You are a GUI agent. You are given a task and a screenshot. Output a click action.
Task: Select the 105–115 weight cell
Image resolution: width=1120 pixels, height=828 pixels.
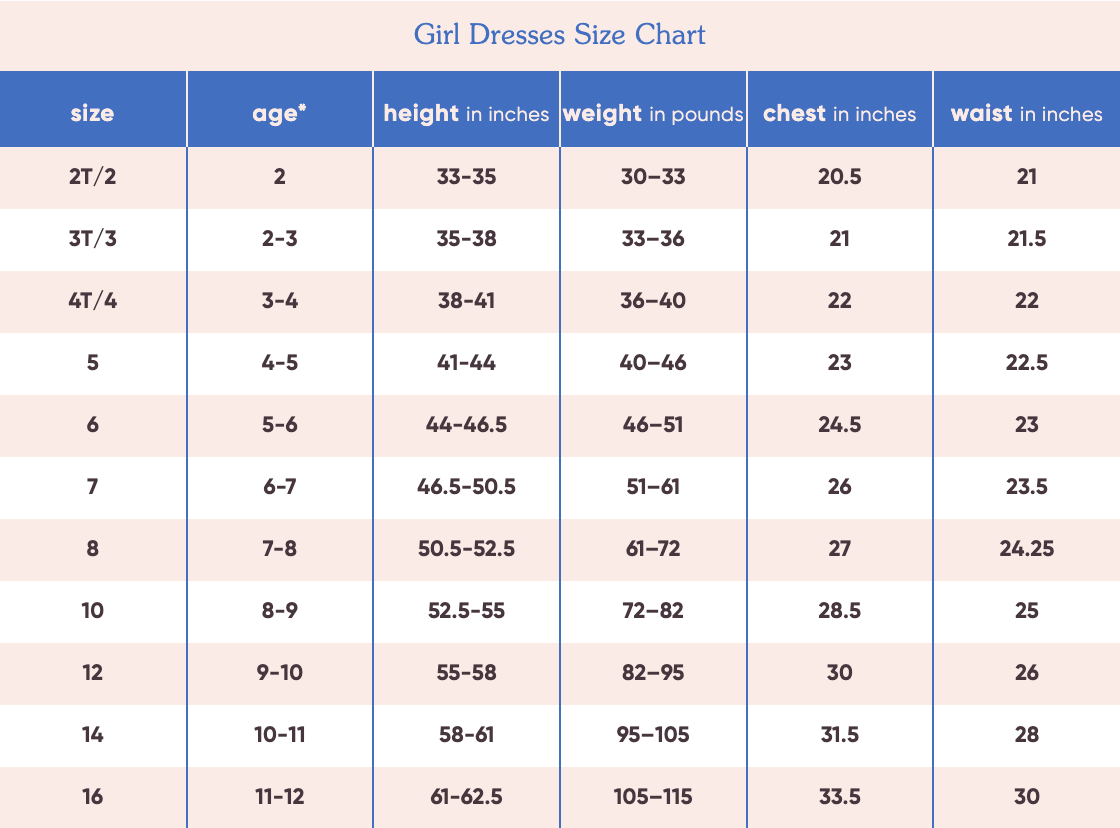(x=653, y=797)
